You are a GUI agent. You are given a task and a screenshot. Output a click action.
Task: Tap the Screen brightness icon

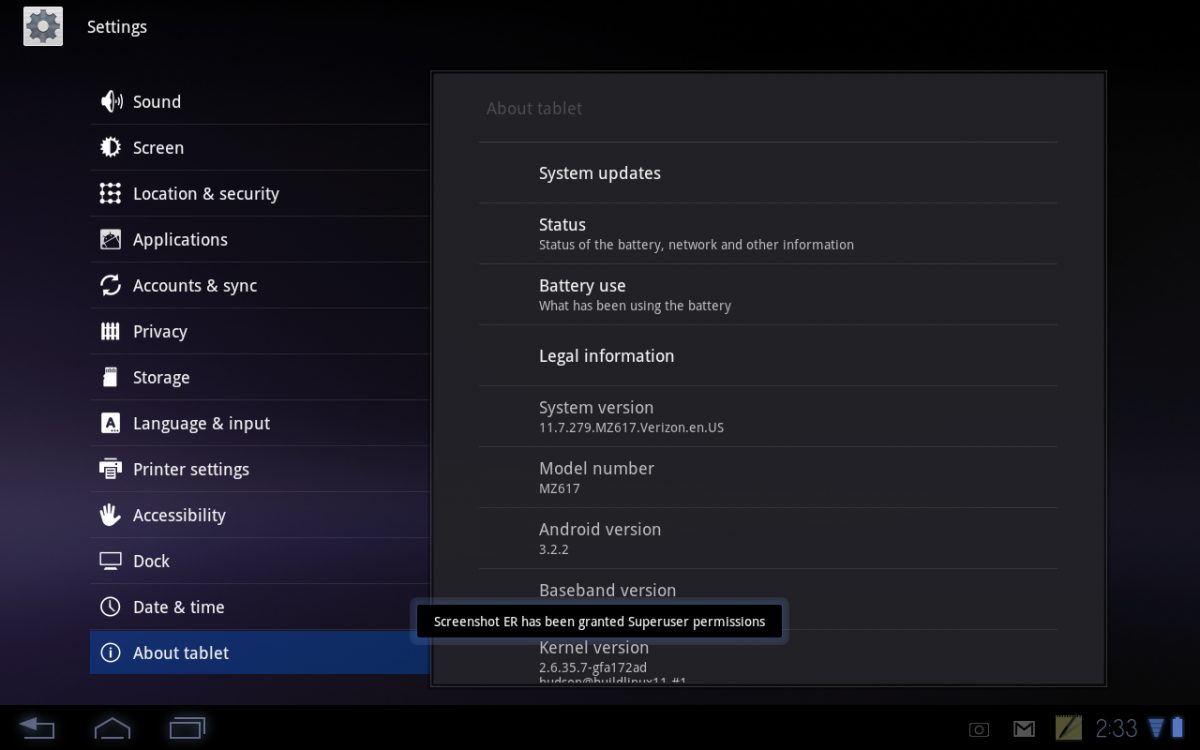[x=111, y=148]
